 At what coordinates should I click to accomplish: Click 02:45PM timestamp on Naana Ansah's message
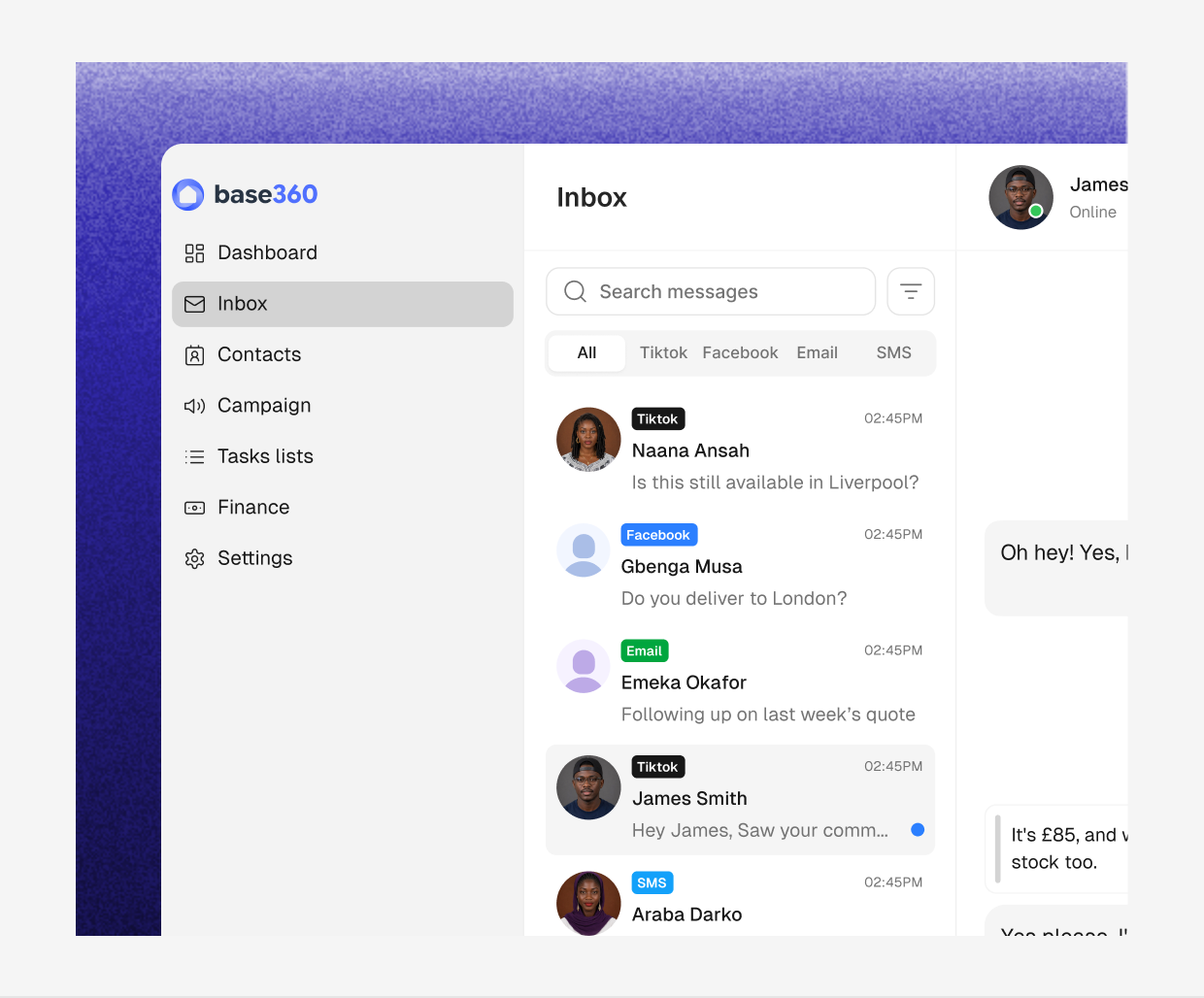click(x=893, y=418)
